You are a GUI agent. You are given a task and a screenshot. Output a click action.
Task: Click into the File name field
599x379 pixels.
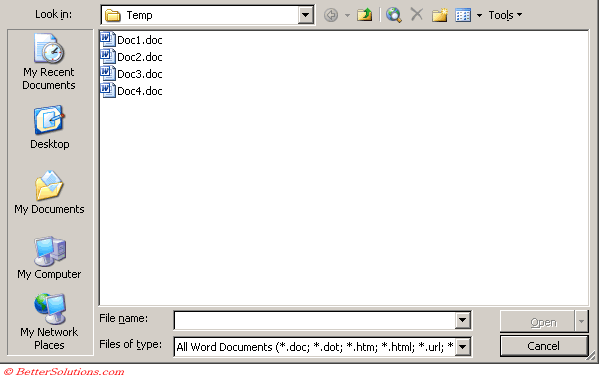point(314,320)
